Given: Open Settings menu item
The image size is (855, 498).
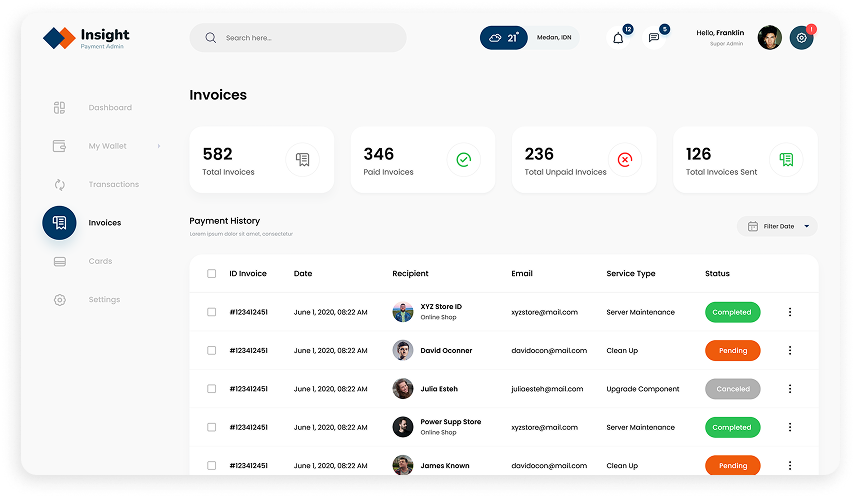Looking at the screenshot, I should tap(104, 299).
